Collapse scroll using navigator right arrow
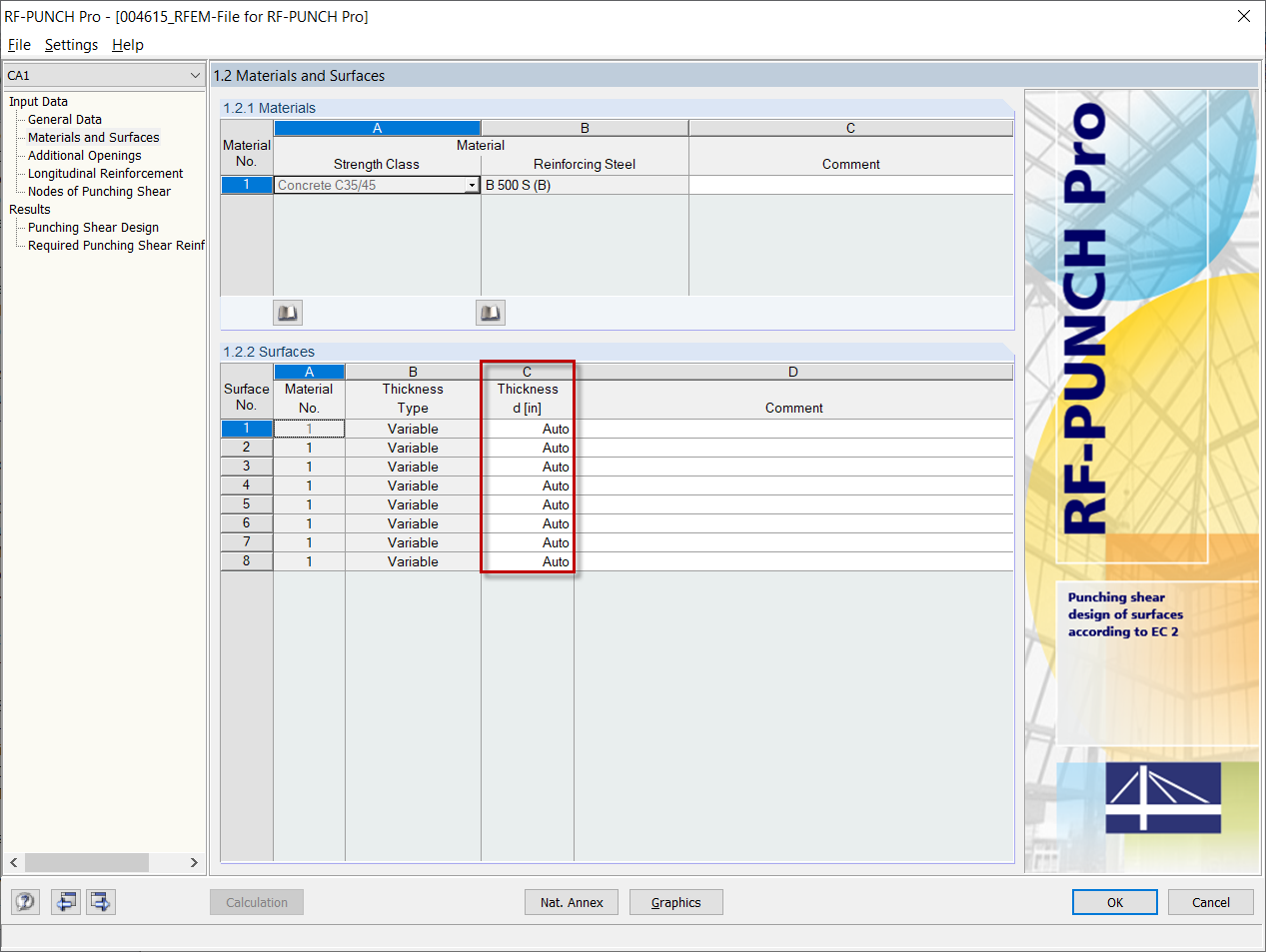The image size is (1266, 952). pos(194,862)
